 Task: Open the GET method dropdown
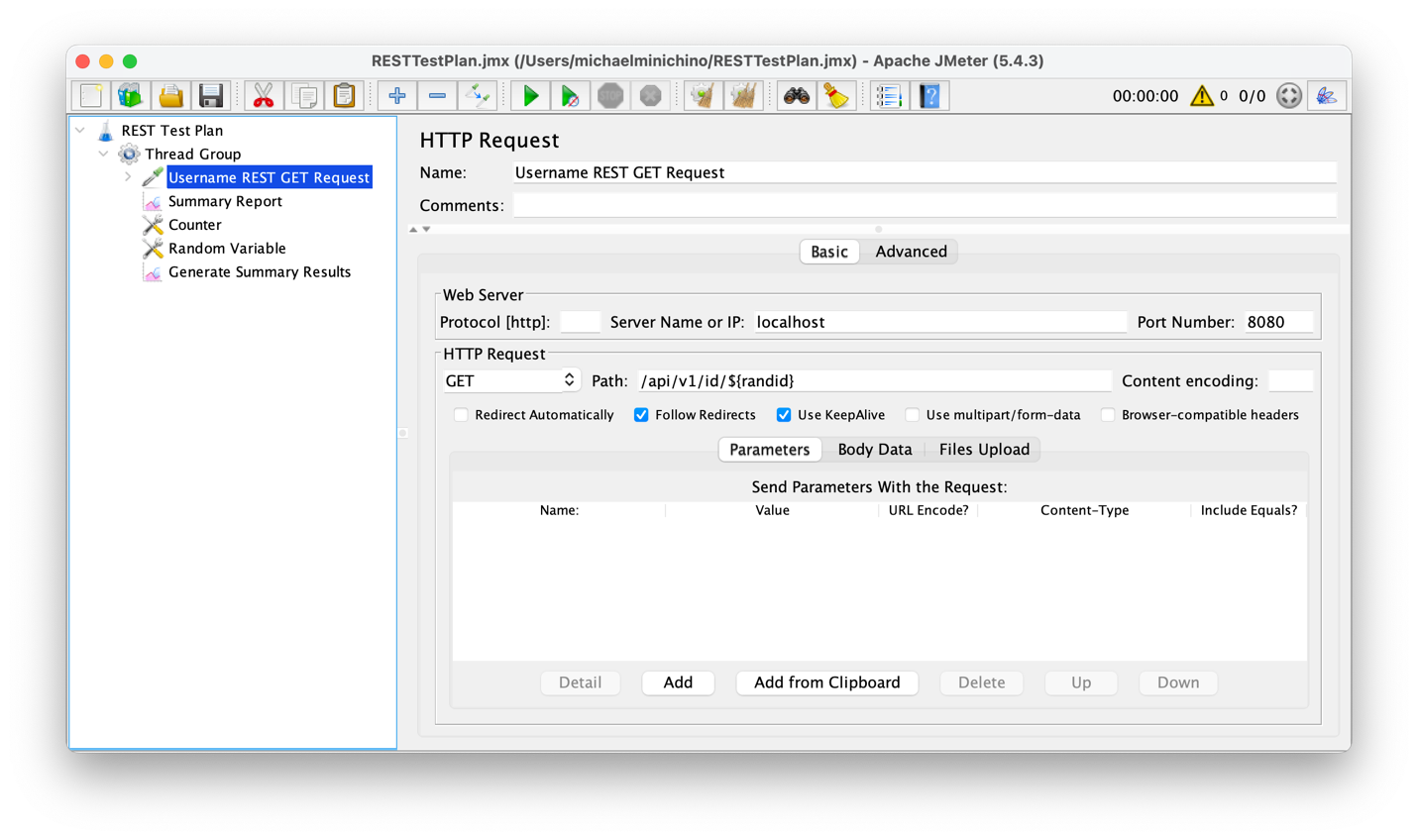click(x=510, y=381)
